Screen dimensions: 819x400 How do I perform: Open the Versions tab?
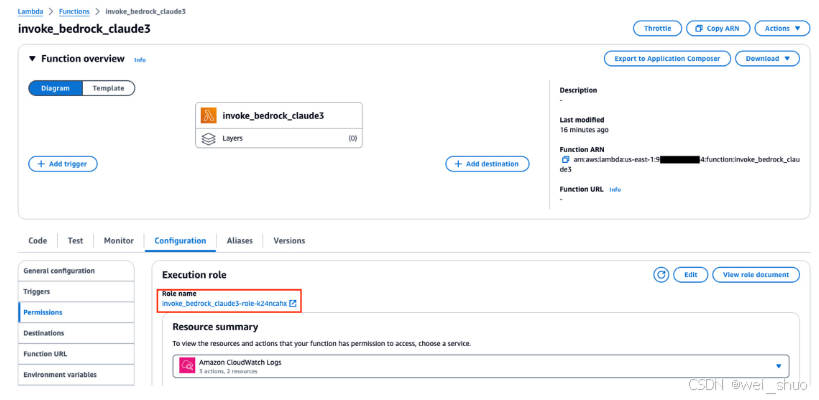pos(289,241)
